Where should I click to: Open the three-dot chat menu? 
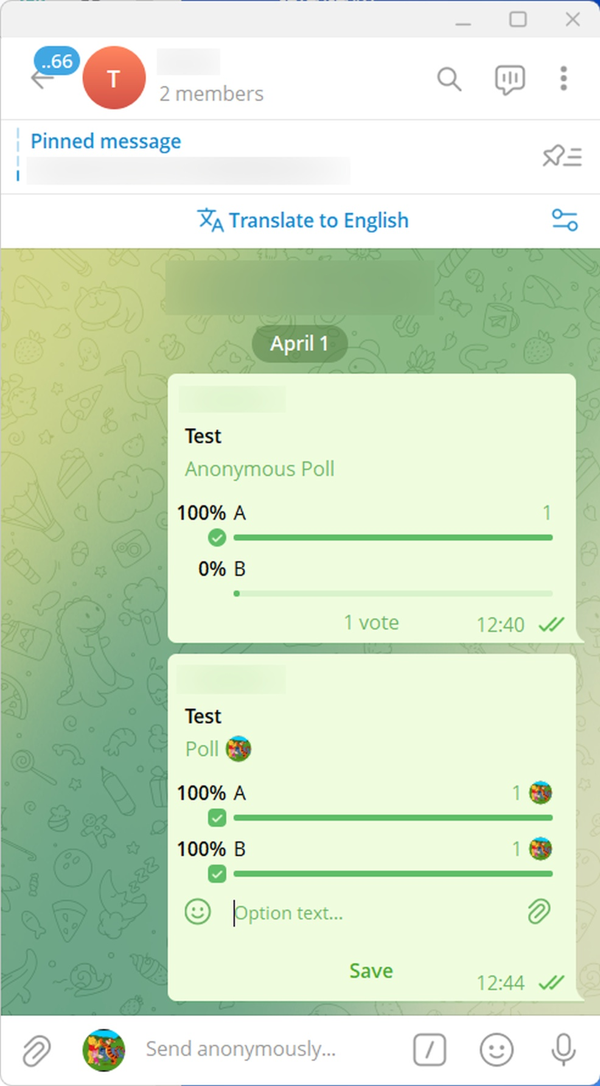click(564, 79)
